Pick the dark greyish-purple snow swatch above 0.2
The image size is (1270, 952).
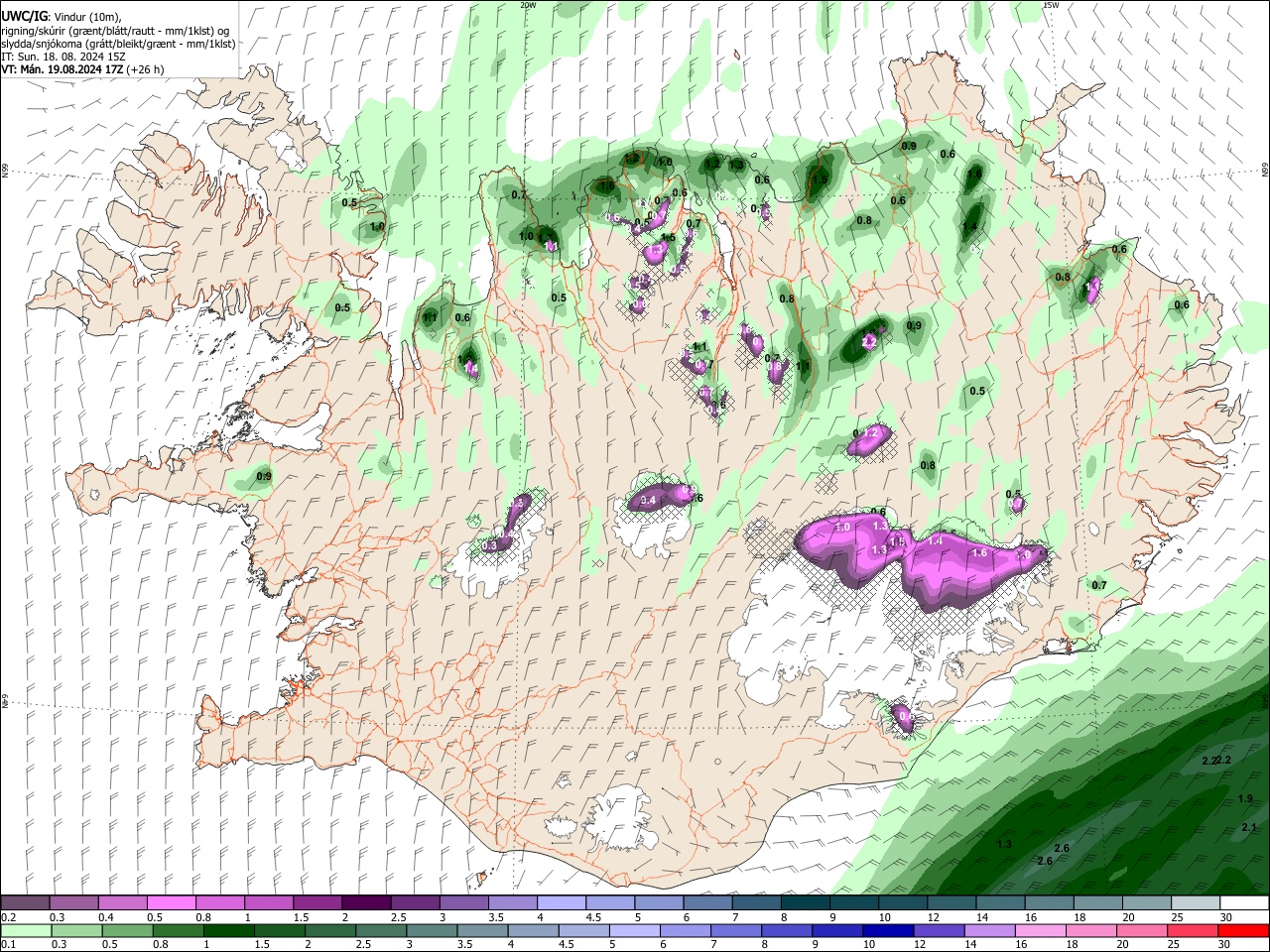25,903
